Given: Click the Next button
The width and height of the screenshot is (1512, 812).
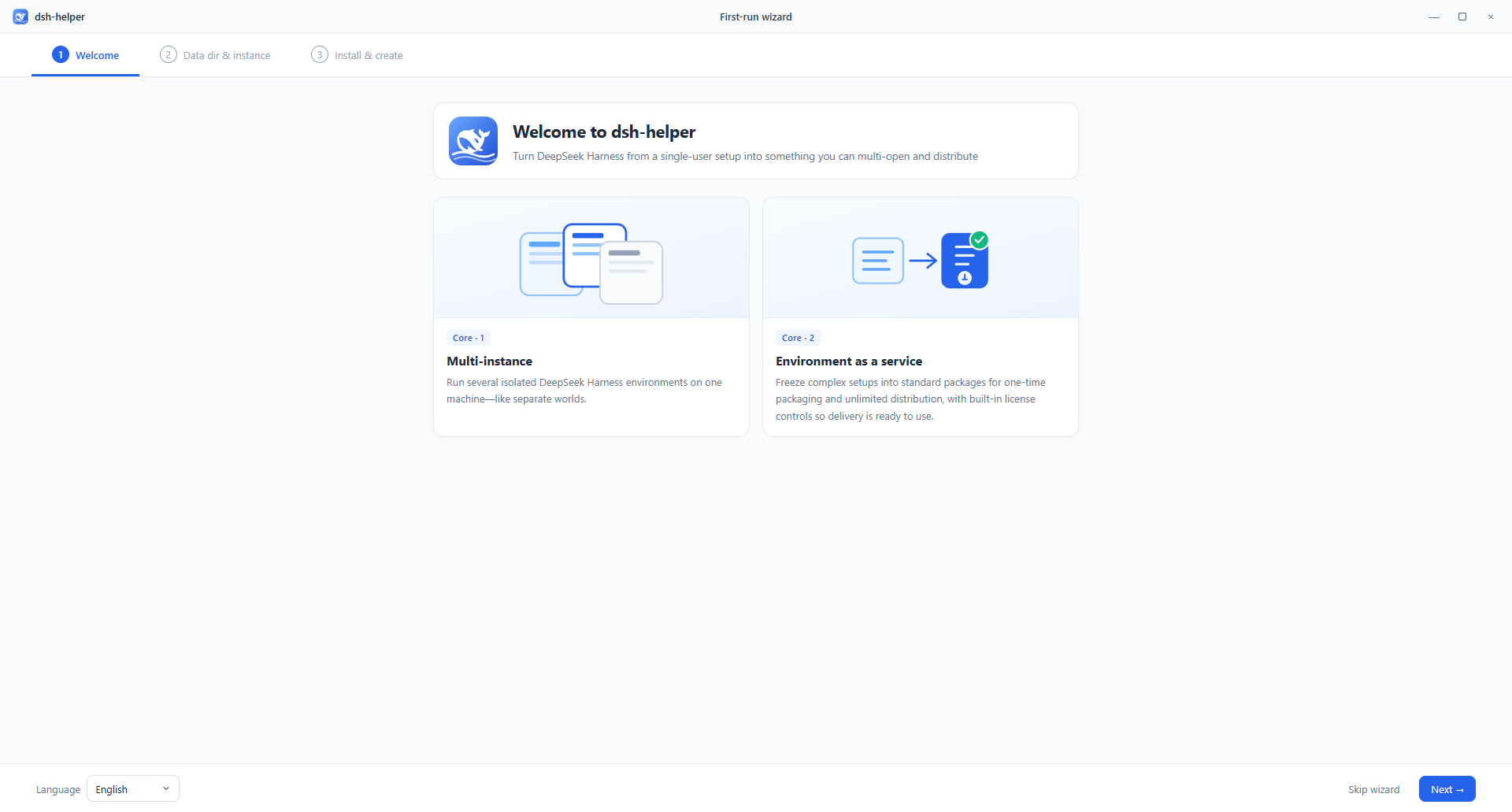Looking at the screenshot, I should (1447, 789).
